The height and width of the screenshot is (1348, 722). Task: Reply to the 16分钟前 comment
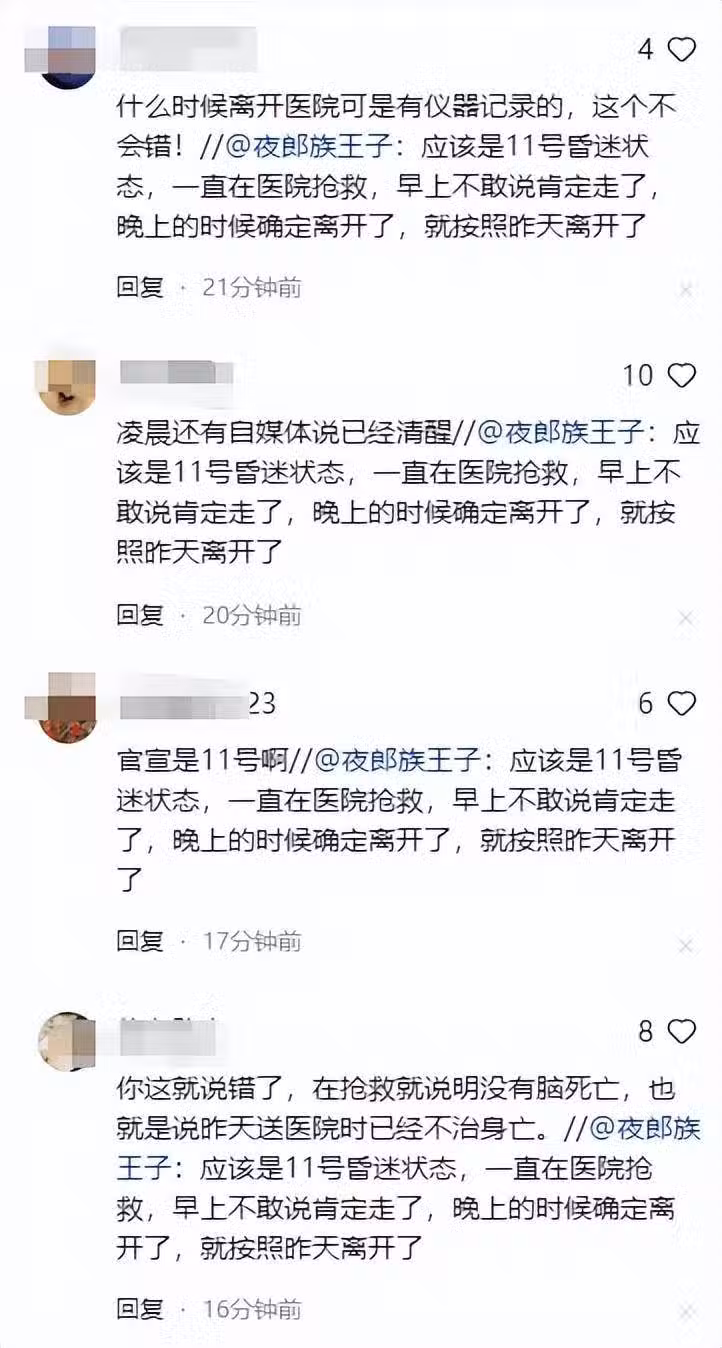(x=140, y=1308)
